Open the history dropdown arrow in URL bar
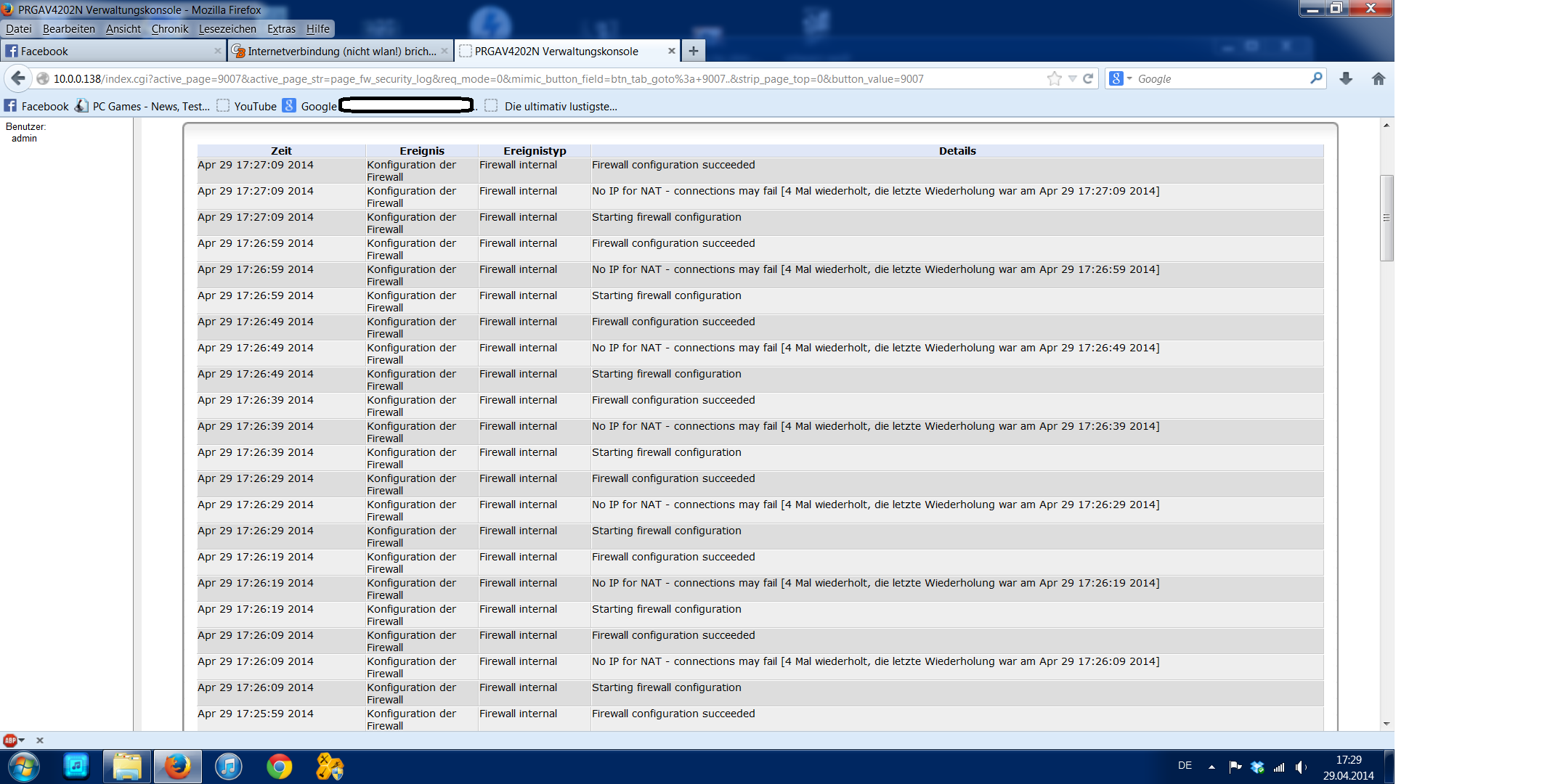The height and width of the screenshot is (784, 1563). 1072,78
